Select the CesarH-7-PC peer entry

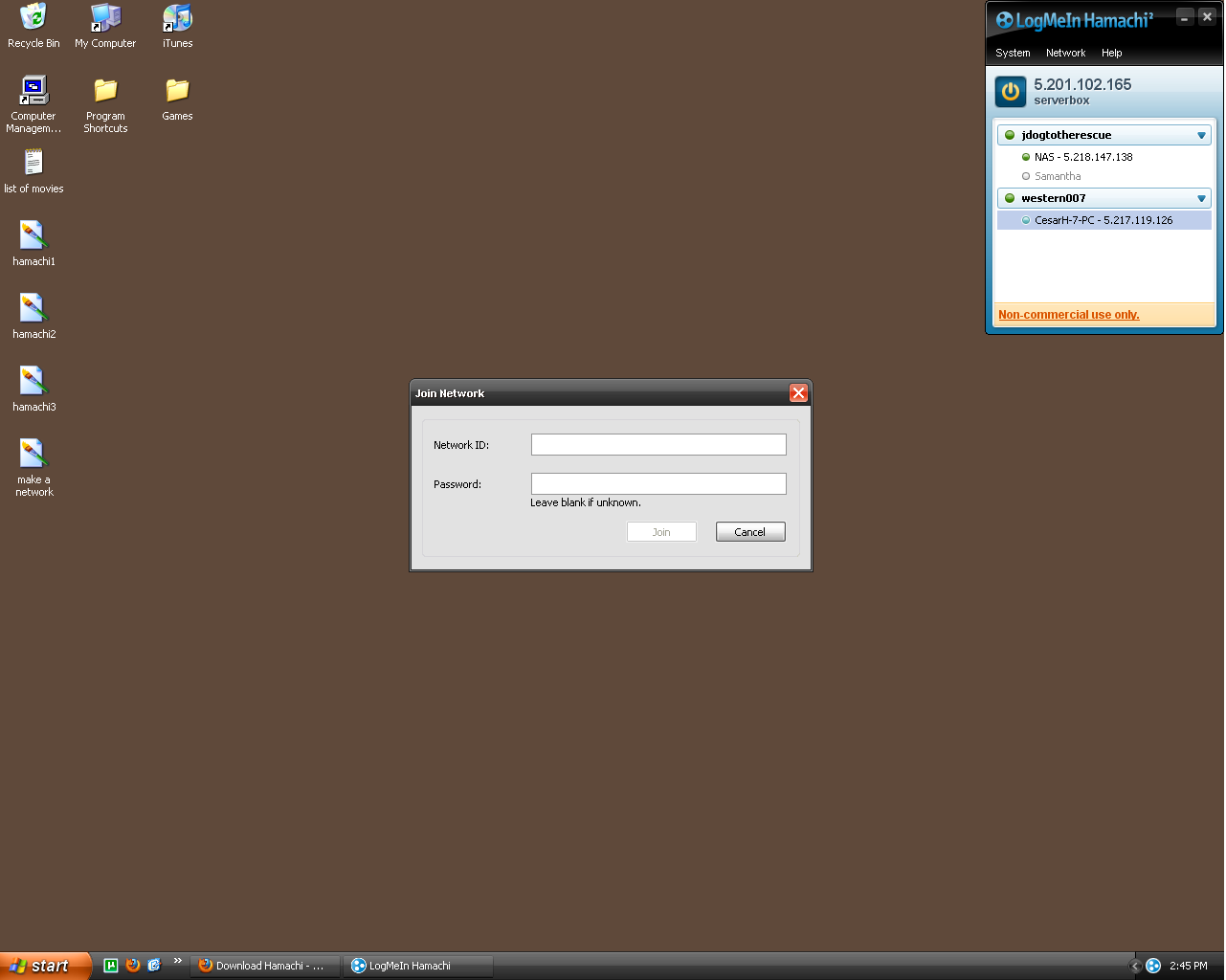click(1103, 221)
